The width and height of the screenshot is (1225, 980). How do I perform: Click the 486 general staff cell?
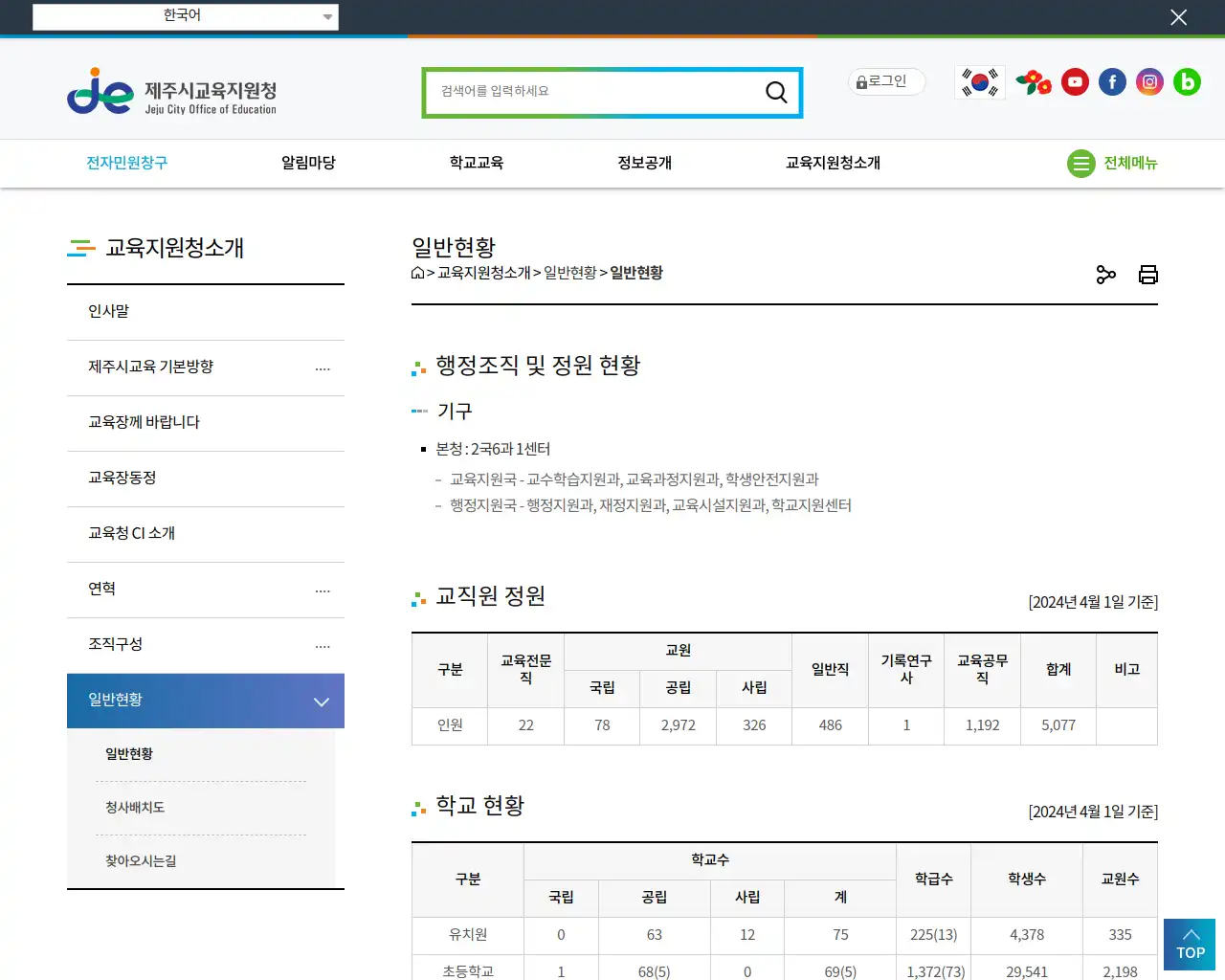point(831,725)
